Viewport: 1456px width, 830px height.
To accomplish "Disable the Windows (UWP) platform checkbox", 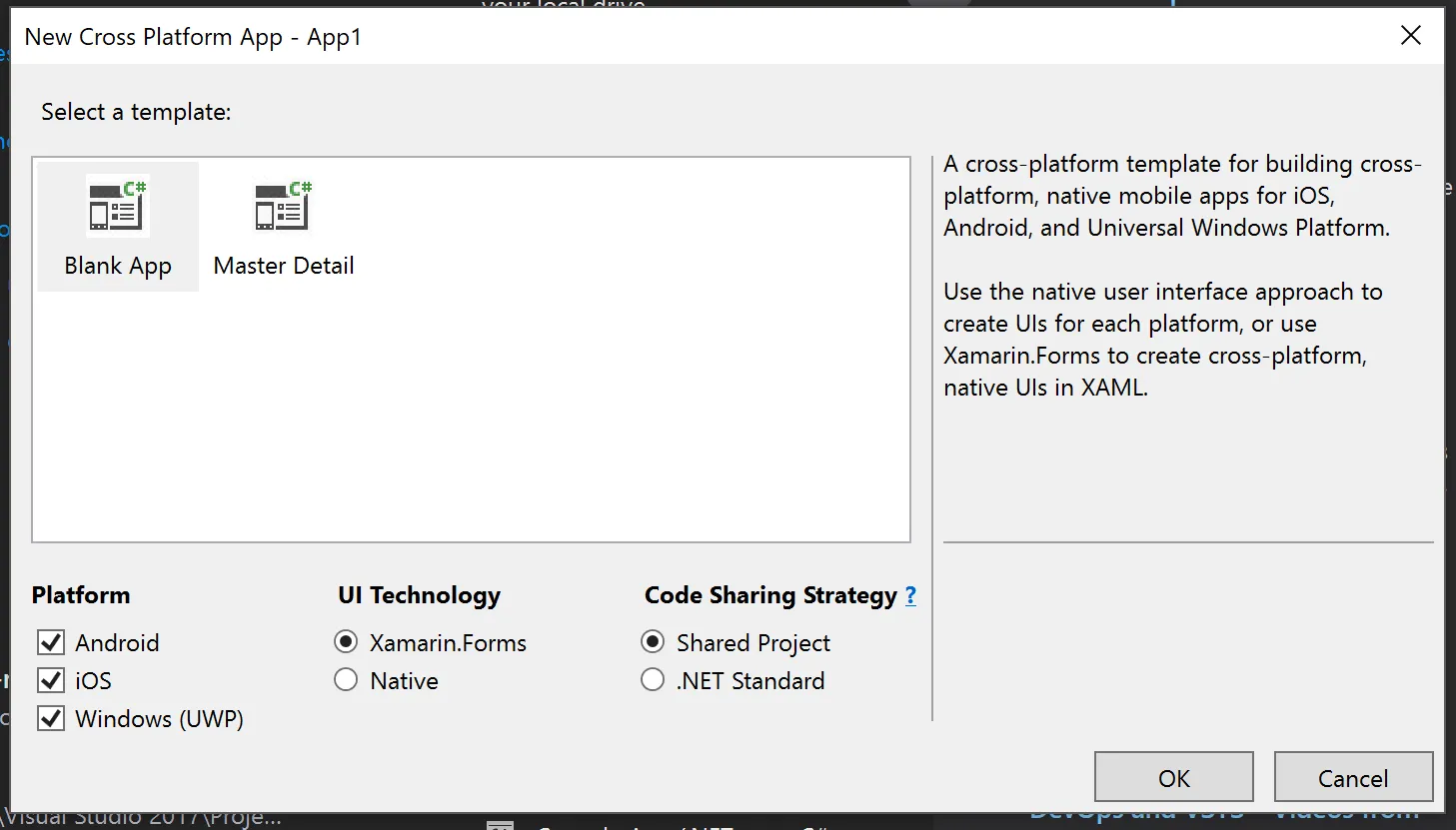I will pyautogui.click(x=51, y=718).
